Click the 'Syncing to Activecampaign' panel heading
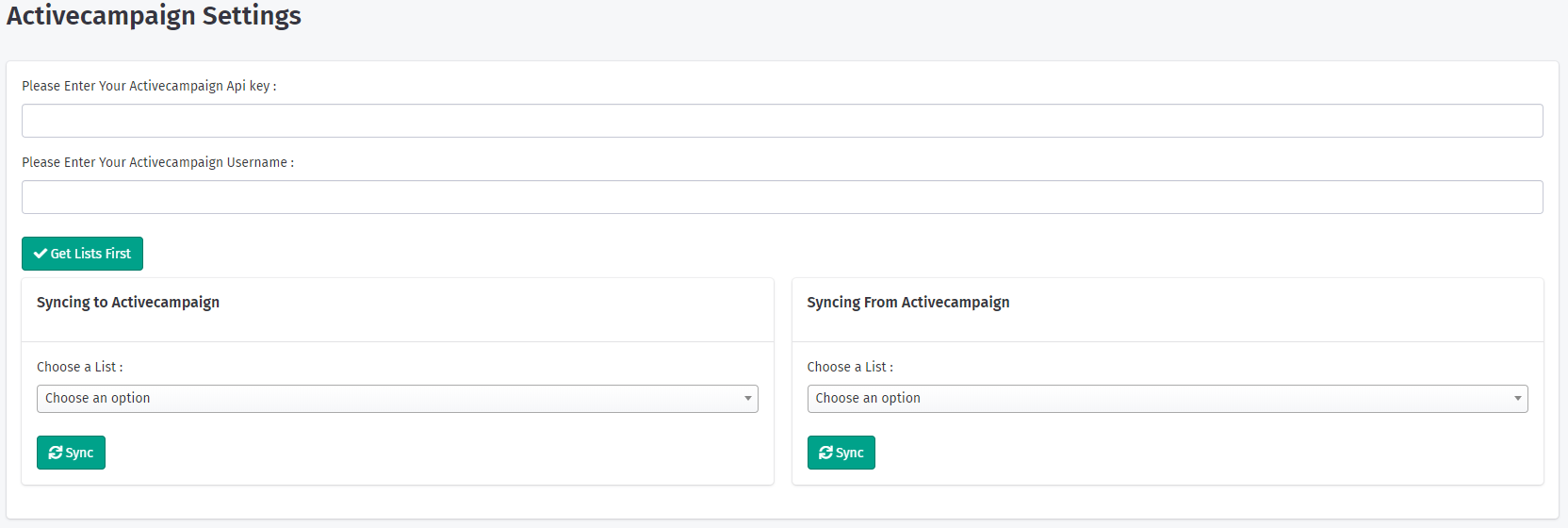Viewport: 1568px width, 528px height. [128, 302]
